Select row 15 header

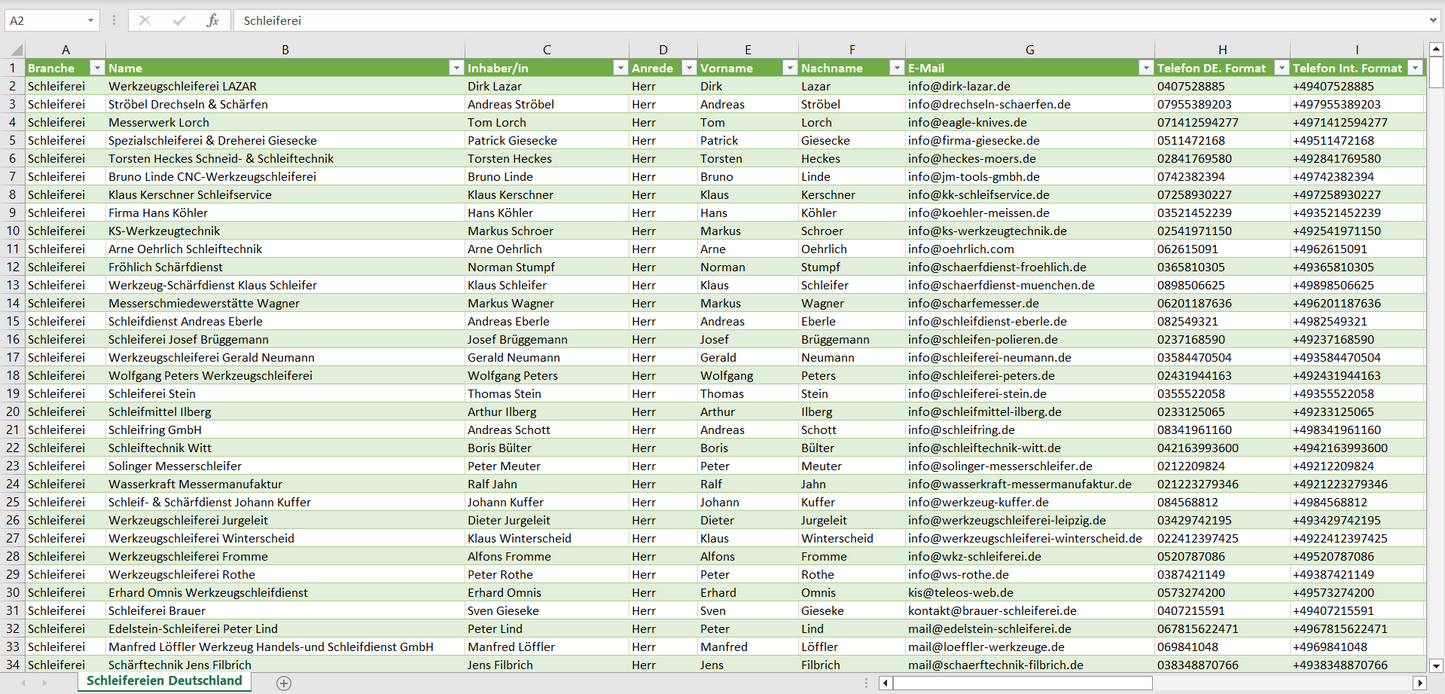tap(12, 321)
